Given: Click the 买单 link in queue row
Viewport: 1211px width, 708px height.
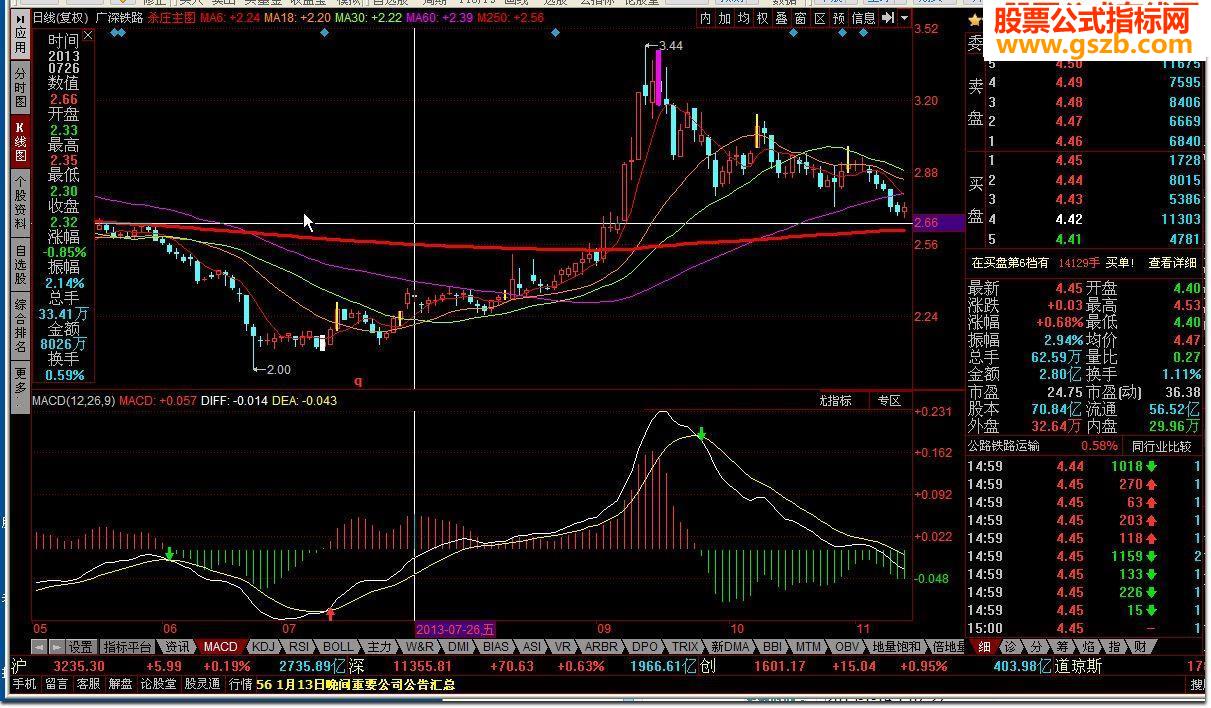Looking at the screenshot, I should 1119,263.
